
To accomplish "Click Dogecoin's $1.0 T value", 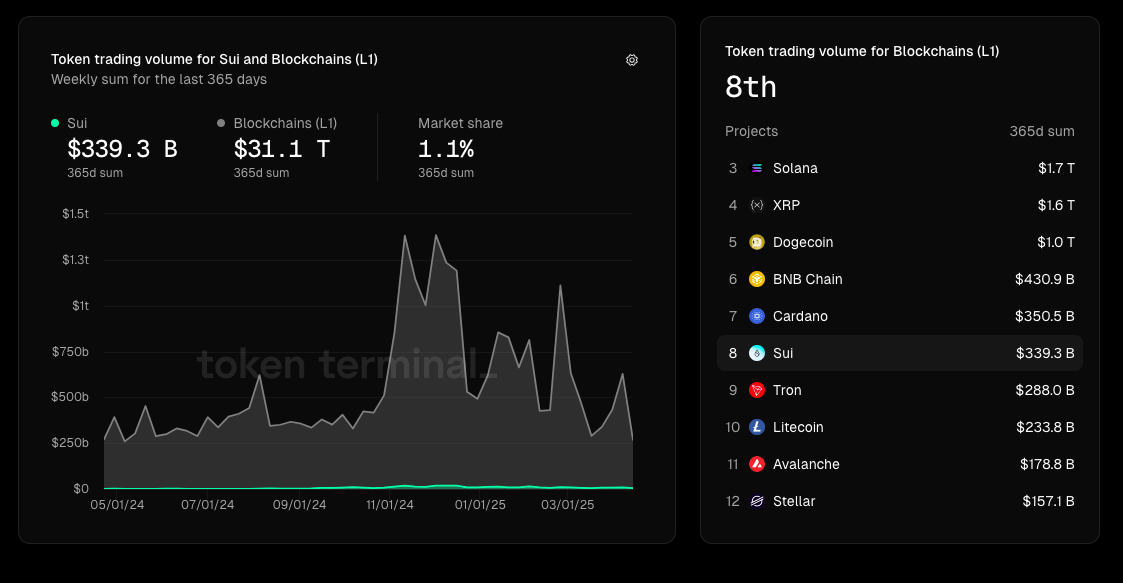I will pyautogui.click(x=1056, y=242).
